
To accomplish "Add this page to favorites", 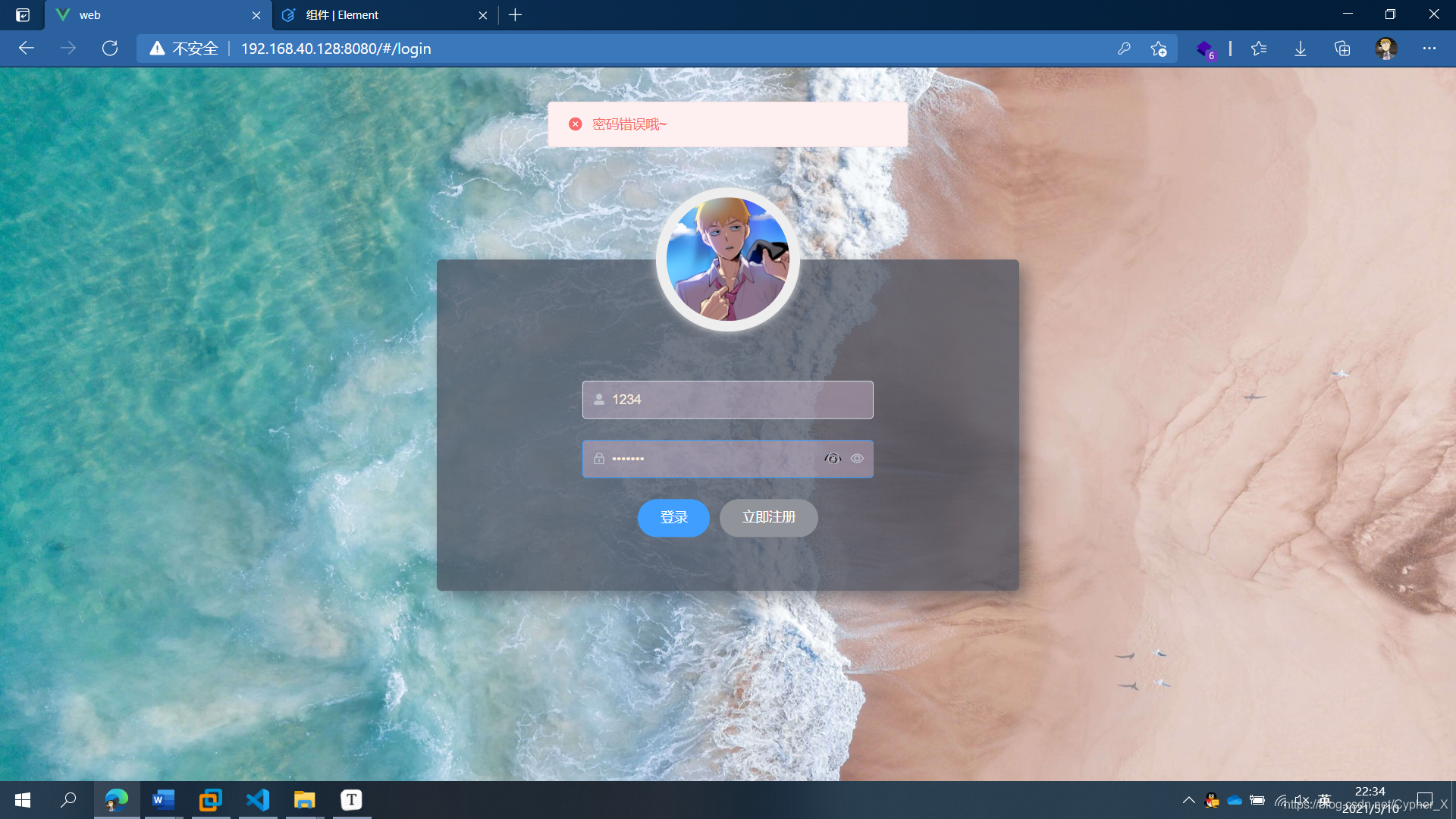I will pos(1158,49).
